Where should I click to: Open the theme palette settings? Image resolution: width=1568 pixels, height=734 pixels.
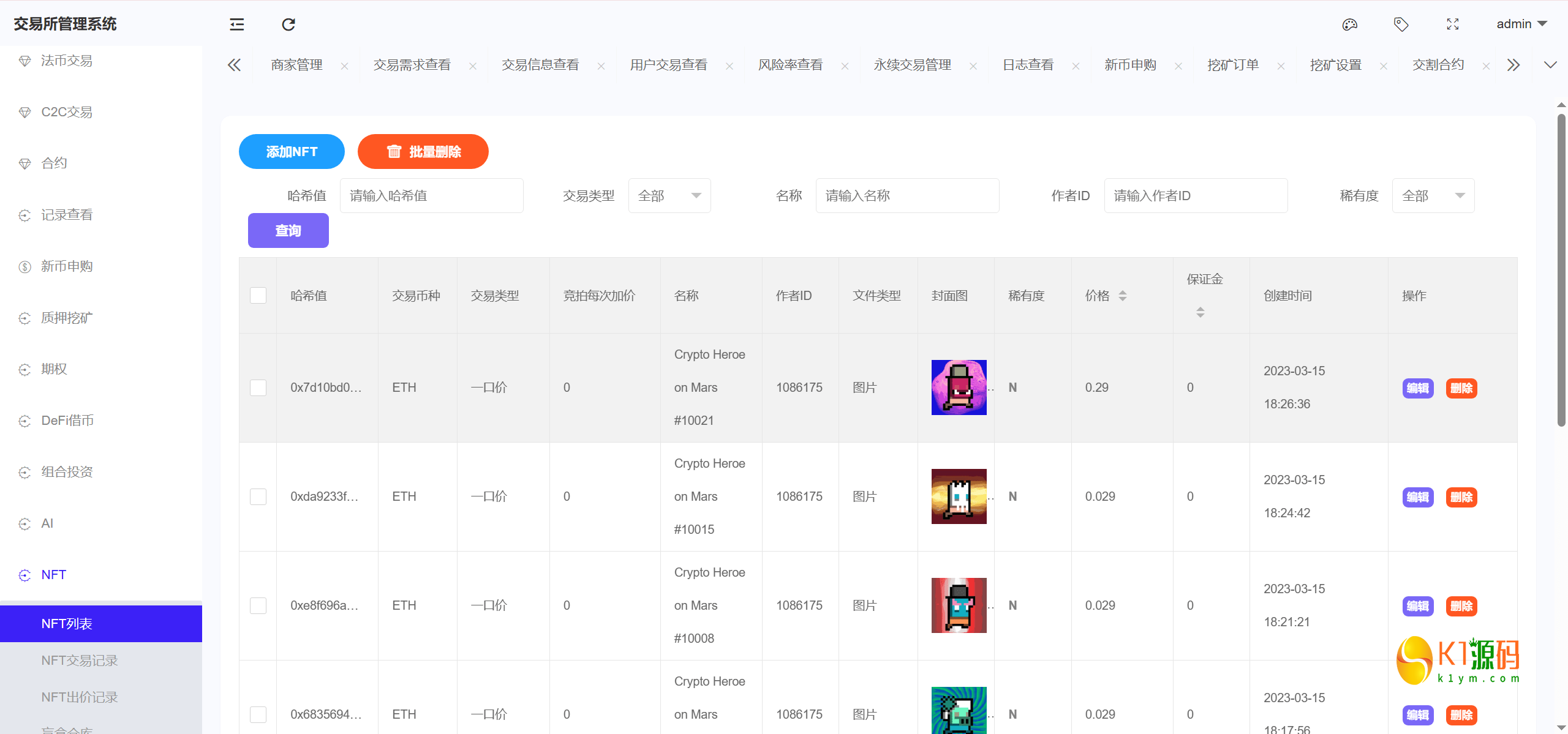tap(1349, 24)
